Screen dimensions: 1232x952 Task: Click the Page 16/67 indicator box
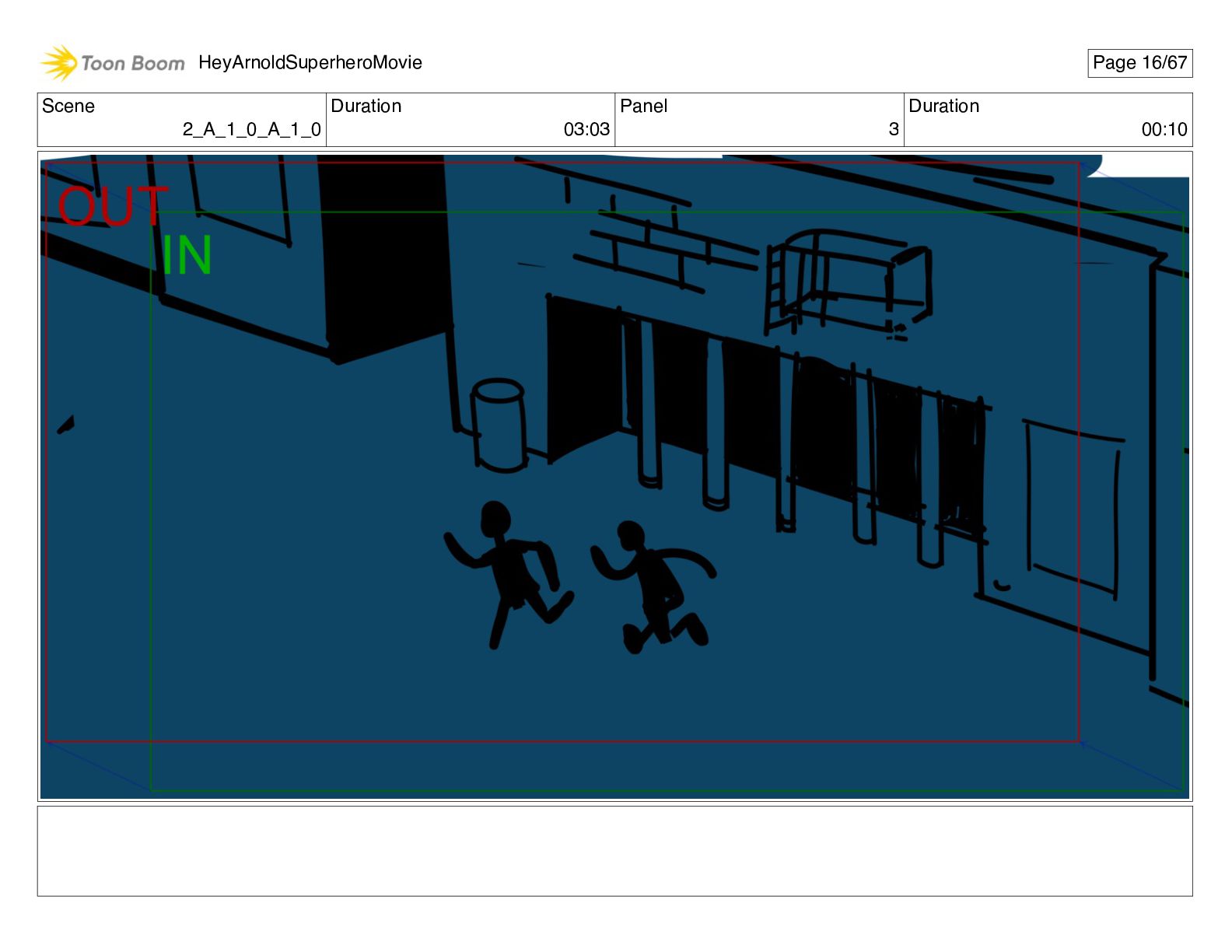1139,63
